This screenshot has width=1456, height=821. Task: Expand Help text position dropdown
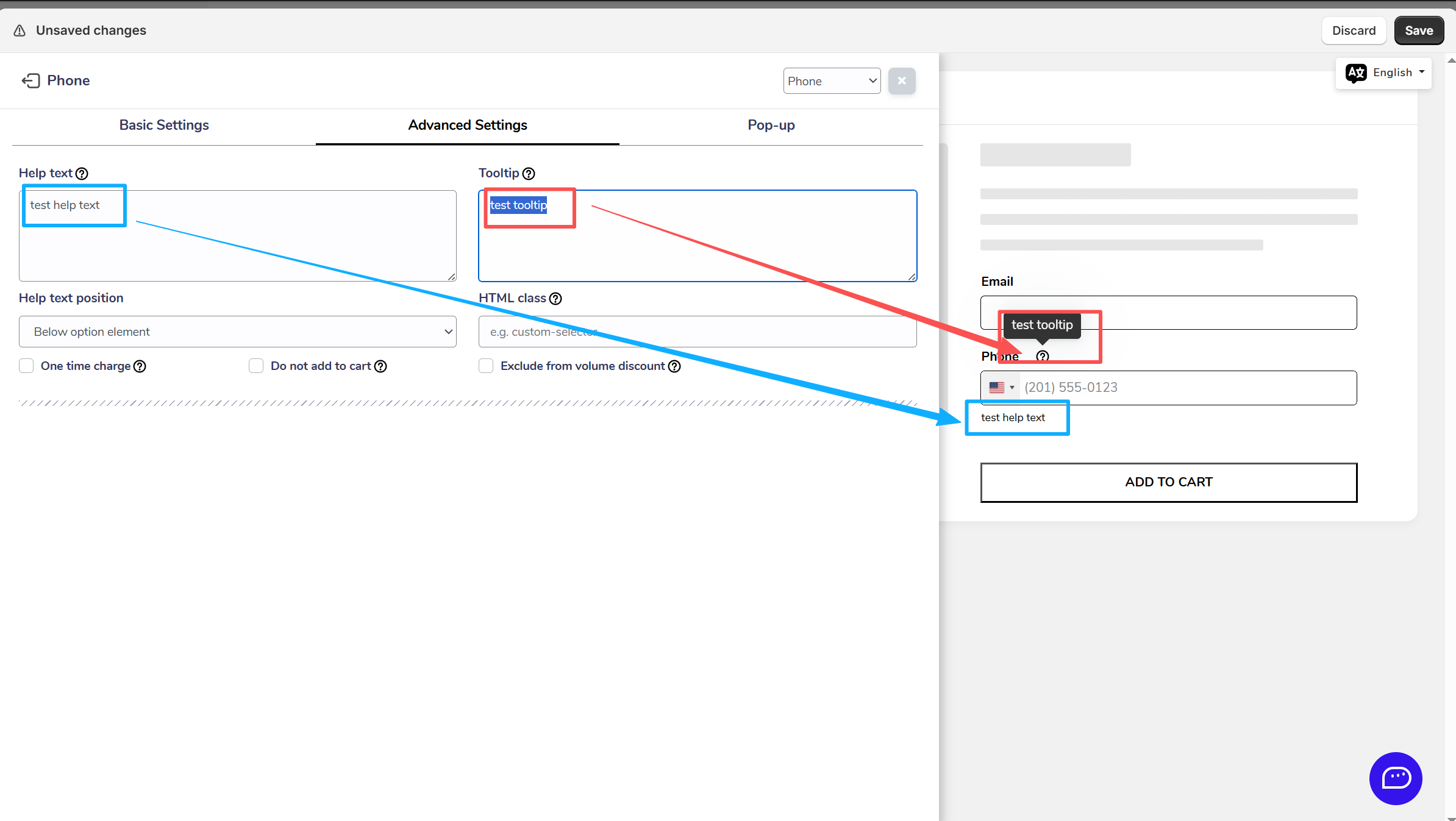[238, 332]
